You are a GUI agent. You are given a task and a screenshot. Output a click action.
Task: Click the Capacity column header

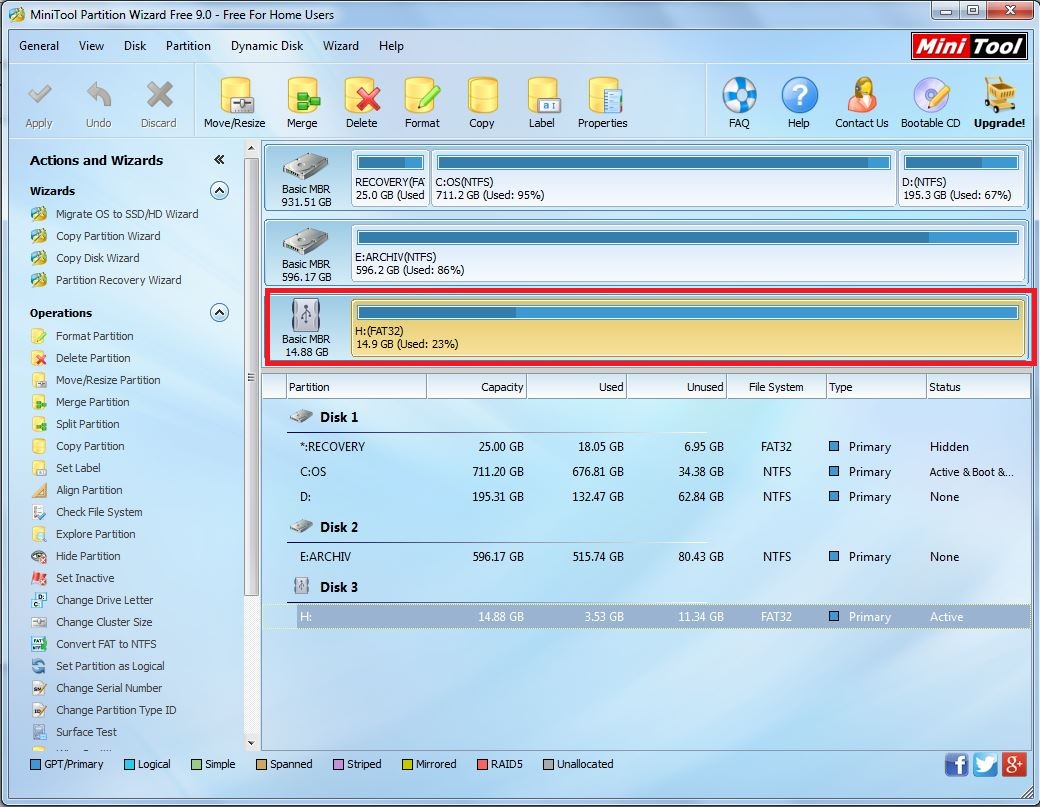click(477, 387)
